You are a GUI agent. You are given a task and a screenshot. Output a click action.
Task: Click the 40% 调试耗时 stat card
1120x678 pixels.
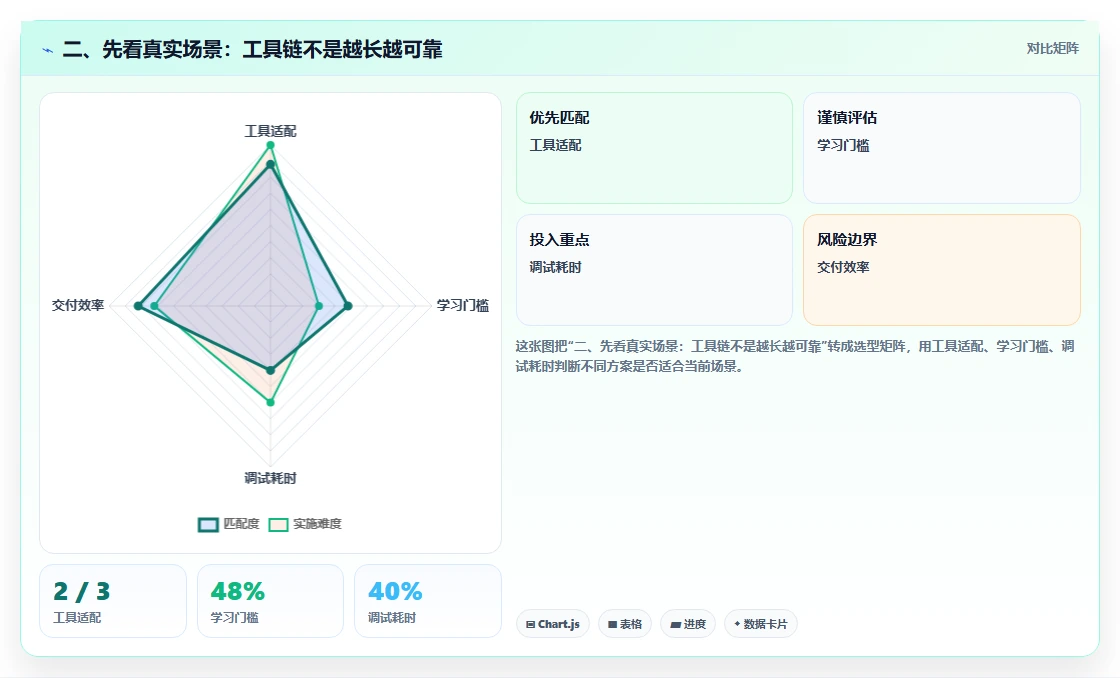(428, 601)
